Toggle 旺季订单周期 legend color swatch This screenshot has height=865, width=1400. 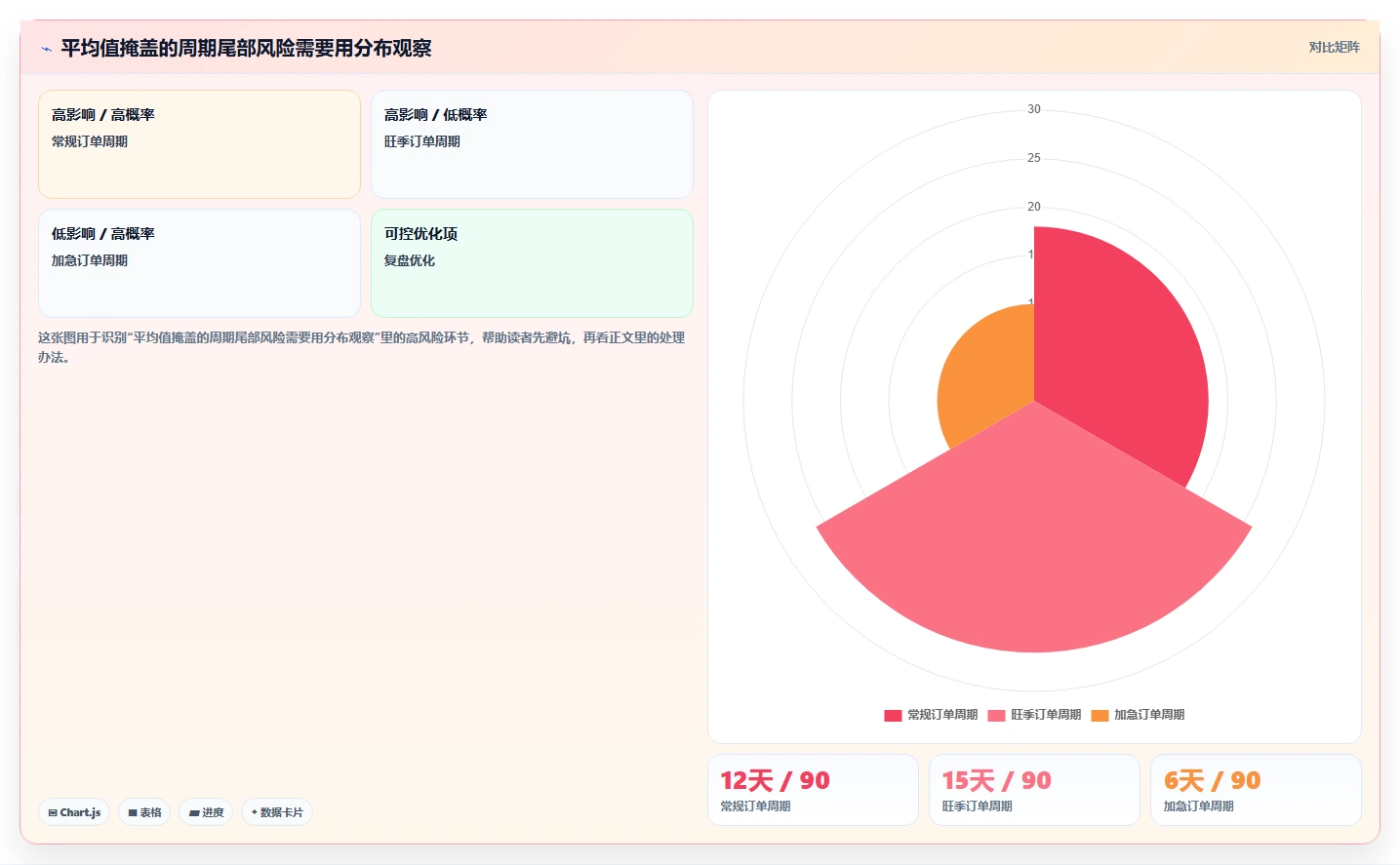tap(996, 715)
